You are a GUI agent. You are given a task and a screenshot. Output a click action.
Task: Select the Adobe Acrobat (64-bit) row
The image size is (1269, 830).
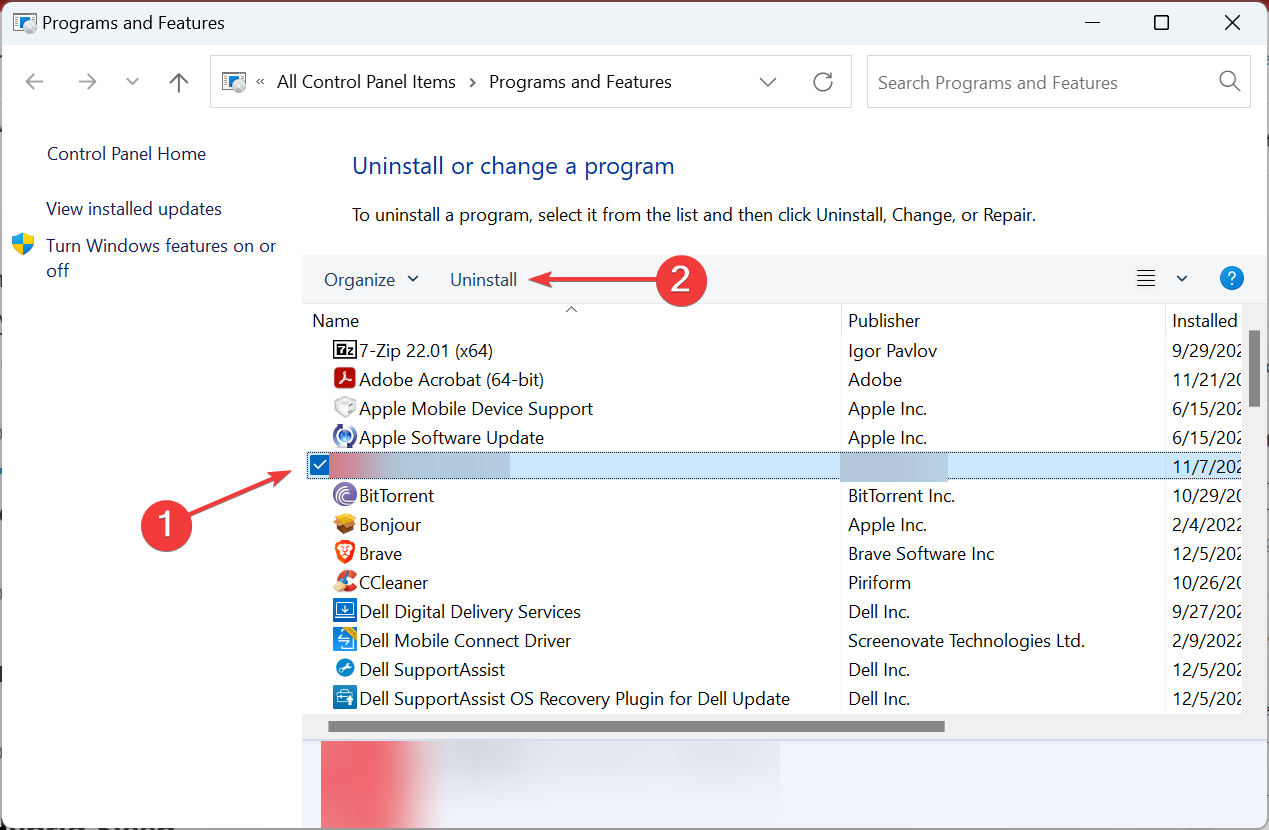point(773,379)
